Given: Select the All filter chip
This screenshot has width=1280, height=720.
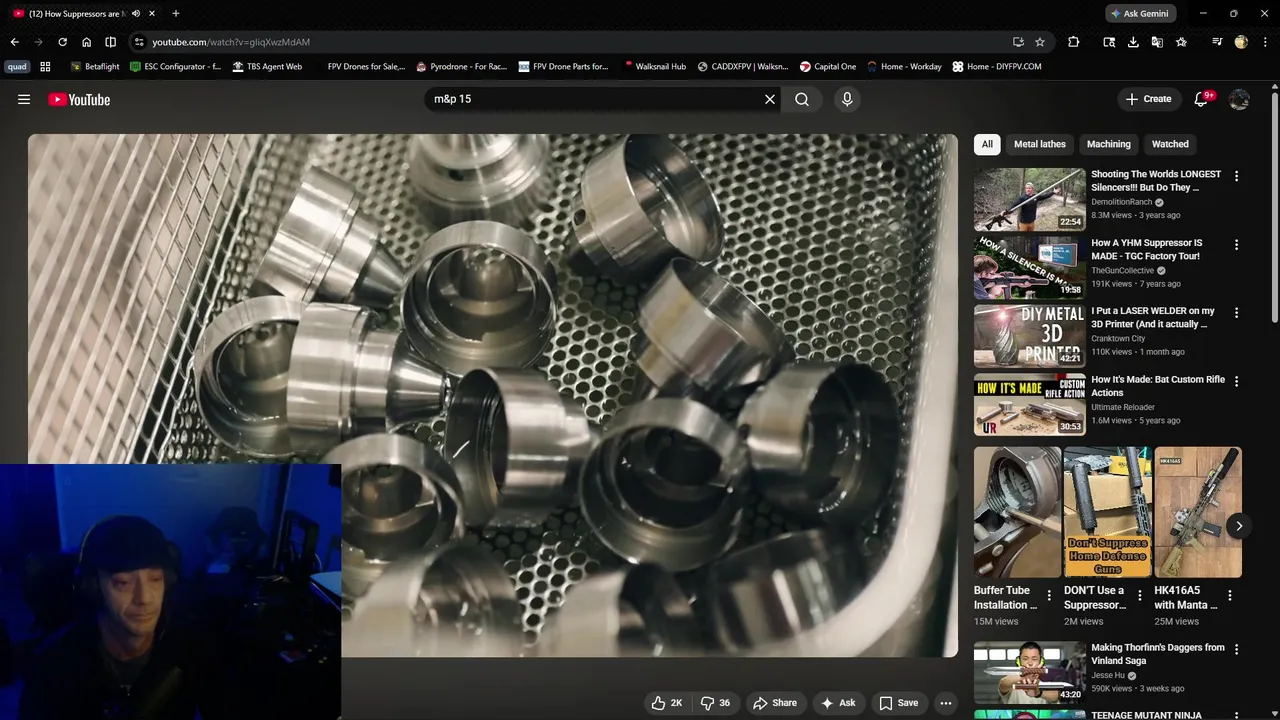Looking at the screenshot, I should click(987, 144).
